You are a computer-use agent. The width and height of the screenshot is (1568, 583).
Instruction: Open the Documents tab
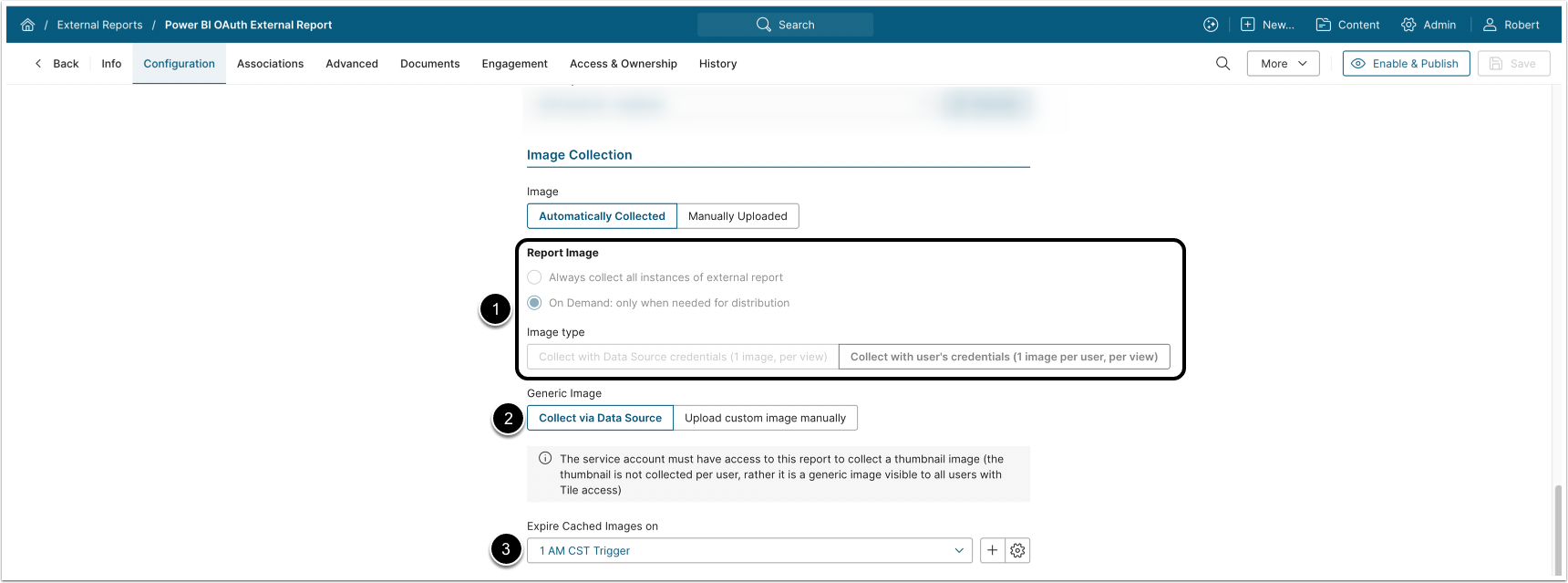point(430,64)
